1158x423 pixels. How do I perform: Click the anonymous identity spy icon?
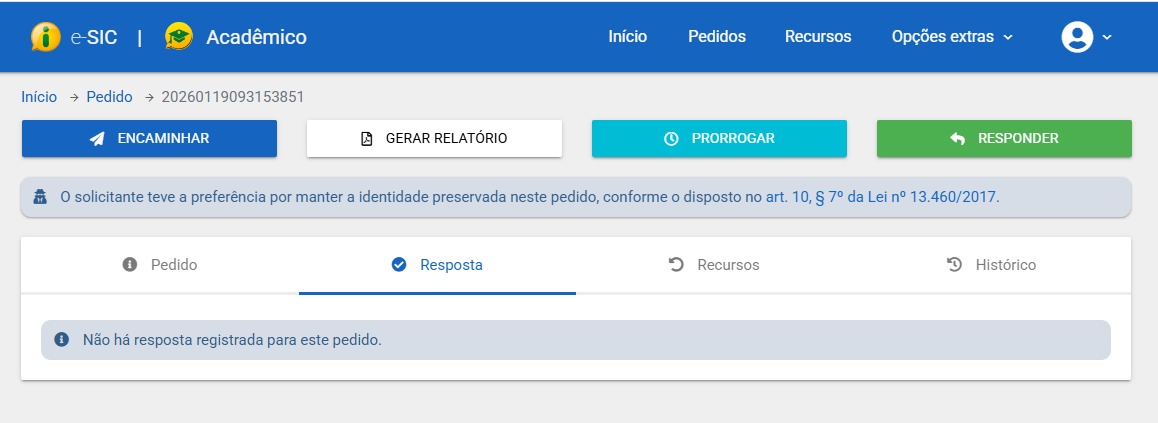(x=40, y=197)
